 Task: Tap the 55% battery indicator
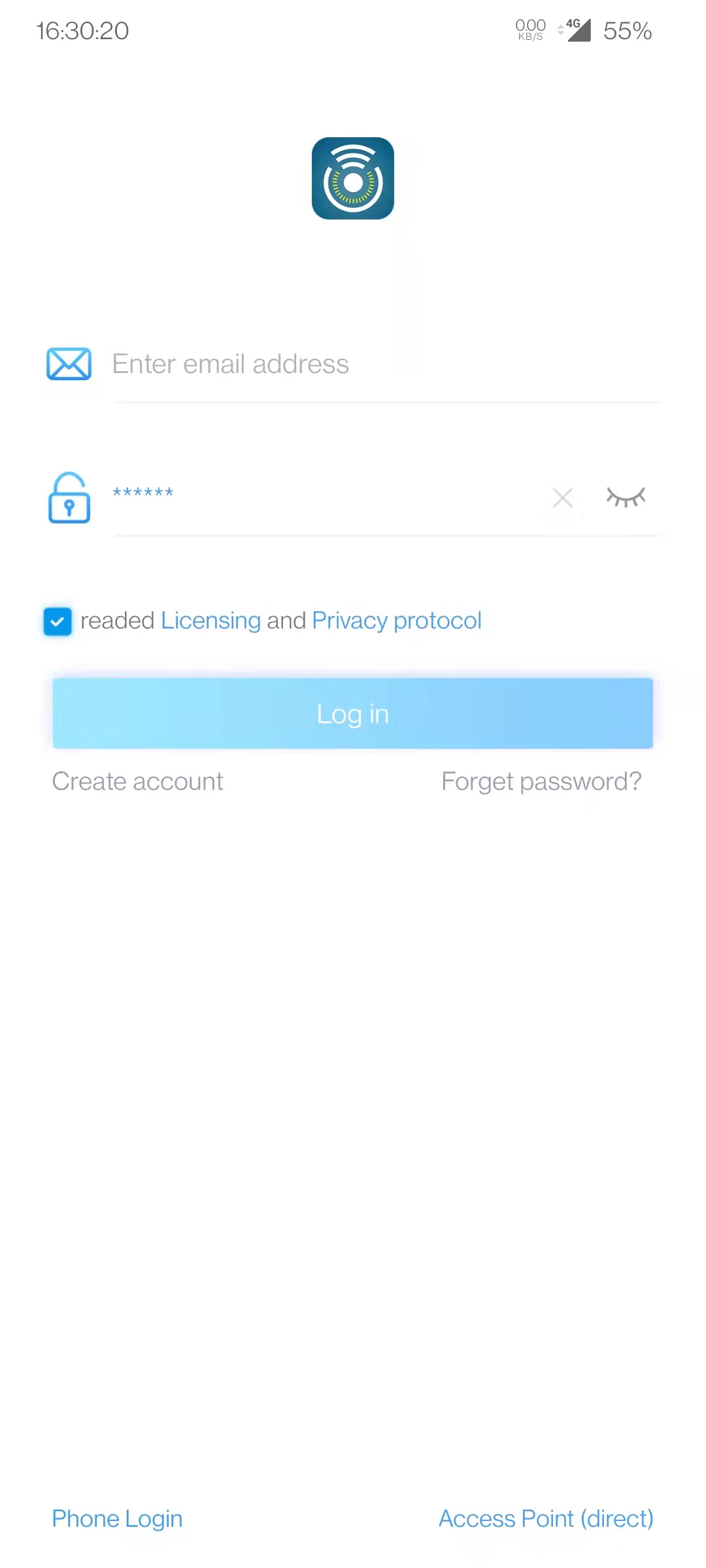[628, 31]
